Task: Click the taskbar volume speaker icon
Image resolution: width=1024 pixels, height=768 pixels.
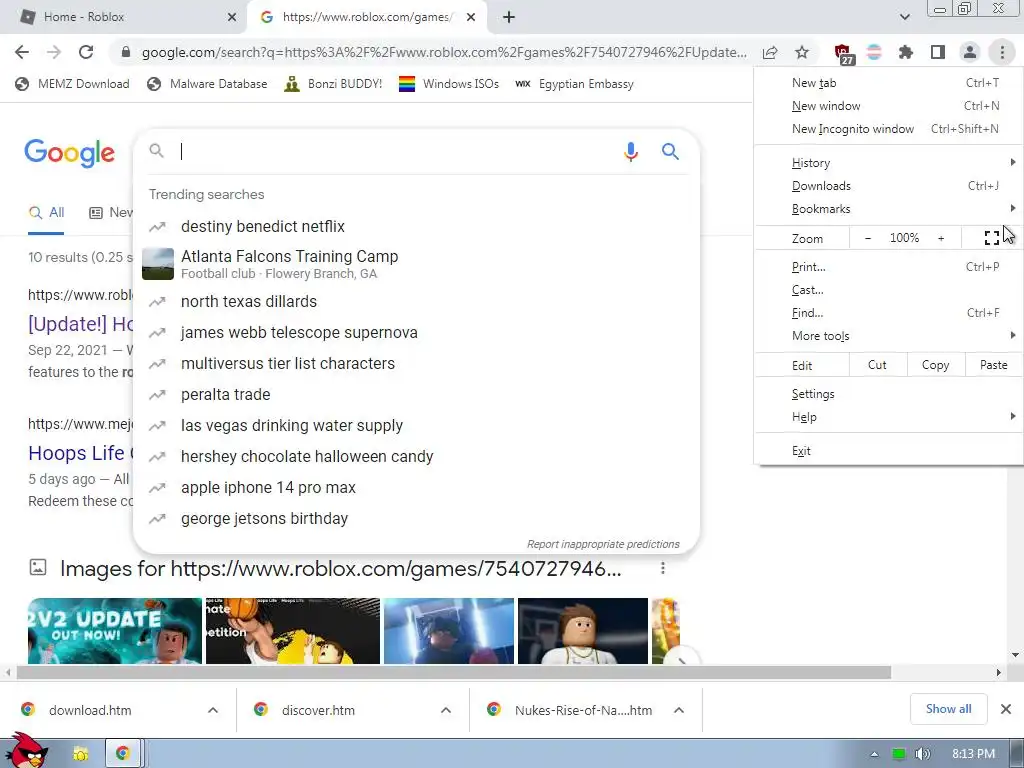Action: 922,754
